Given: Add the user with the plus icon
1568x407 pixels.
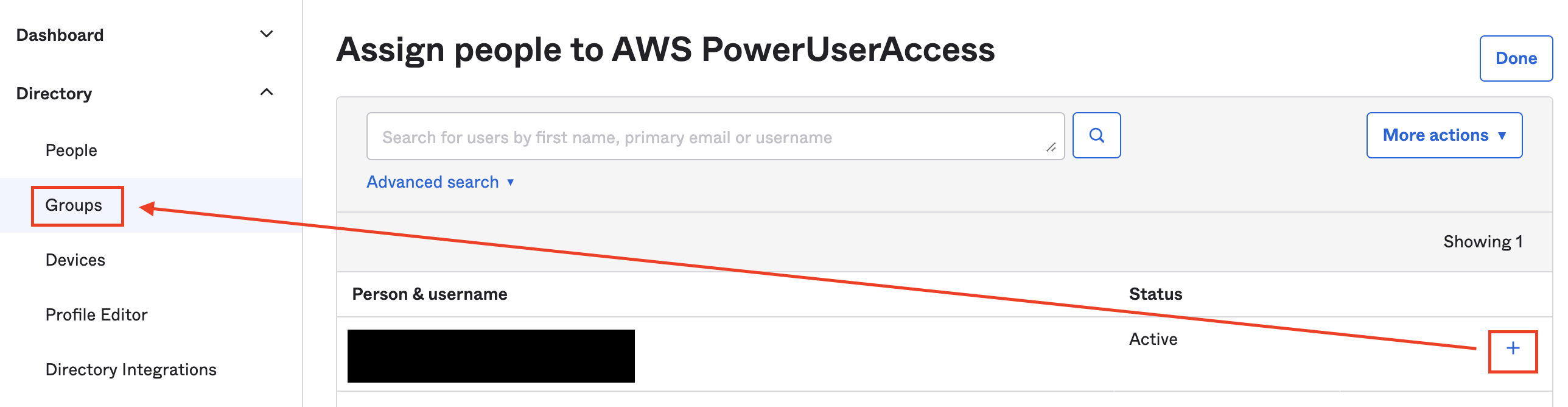Looking at the screenshot, I should pos(1513,349).
